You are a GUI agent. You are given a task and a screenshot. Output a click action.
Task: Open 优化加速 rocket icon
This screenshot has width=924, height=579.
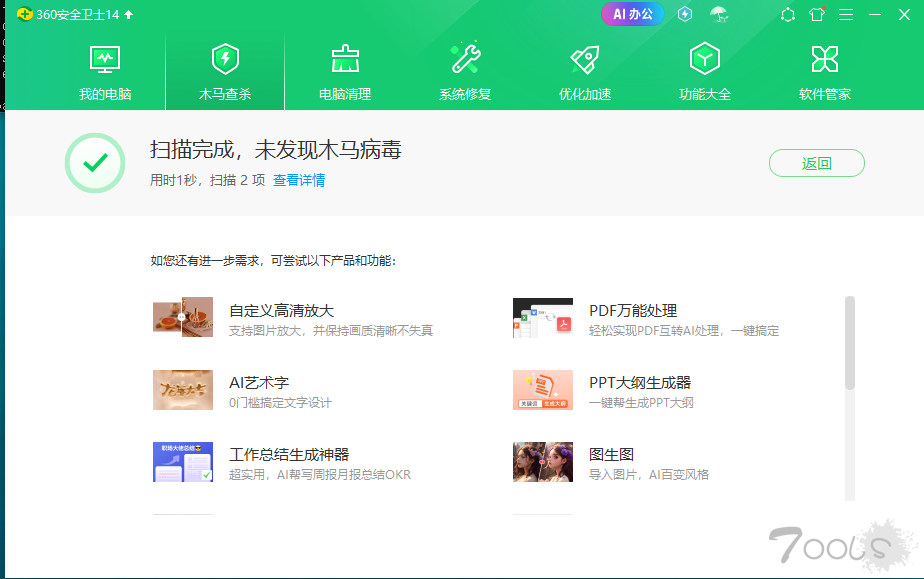click(x=585, y=59)
